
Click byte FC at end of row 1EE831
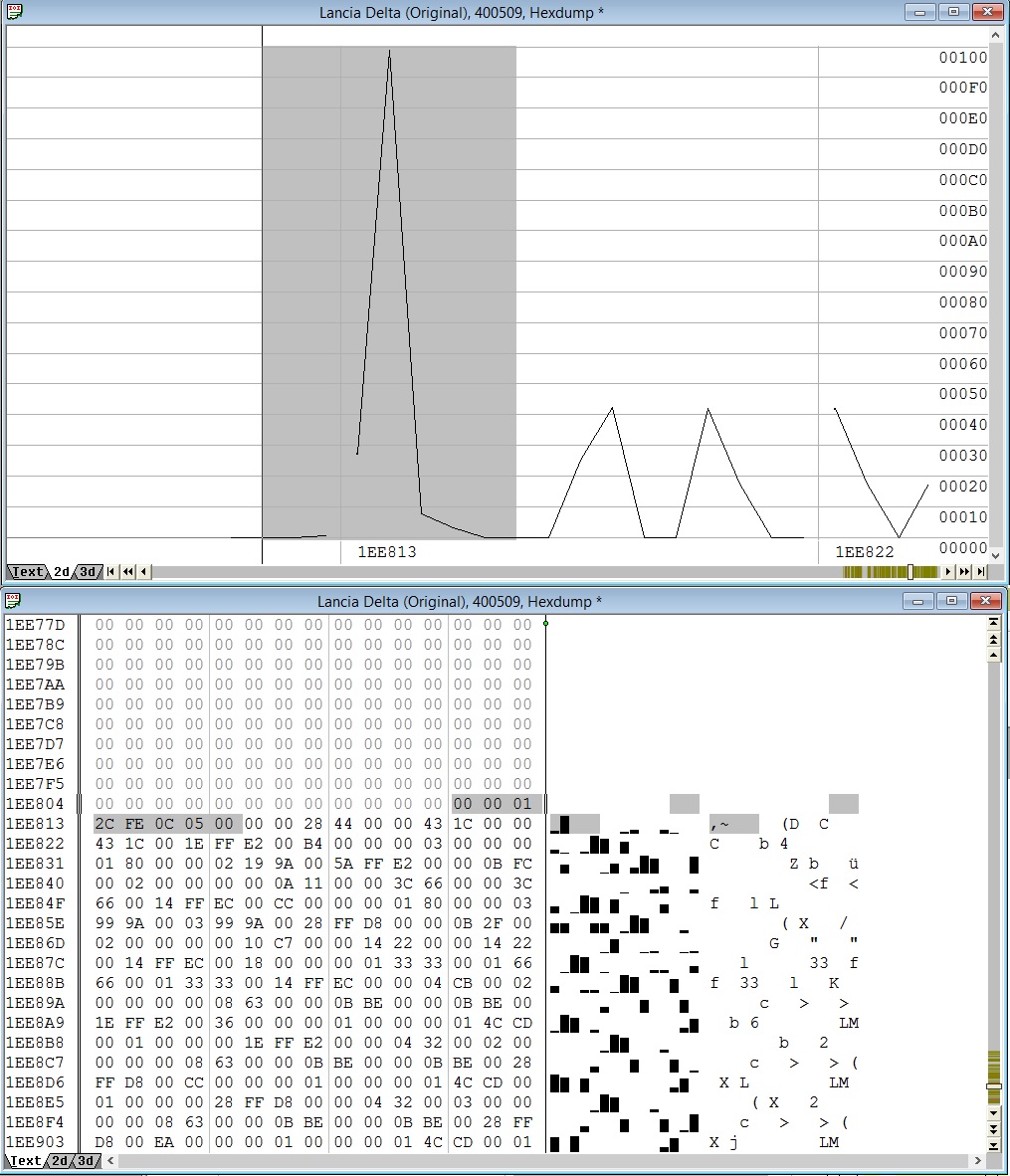tap(522, 864)
